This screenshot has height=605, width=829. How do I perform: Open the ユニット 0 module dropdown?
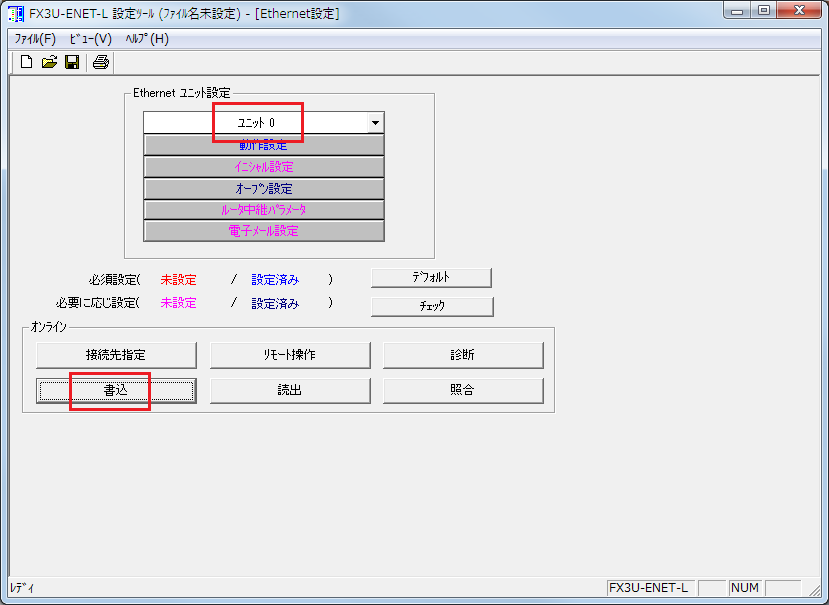pos(376,121)
